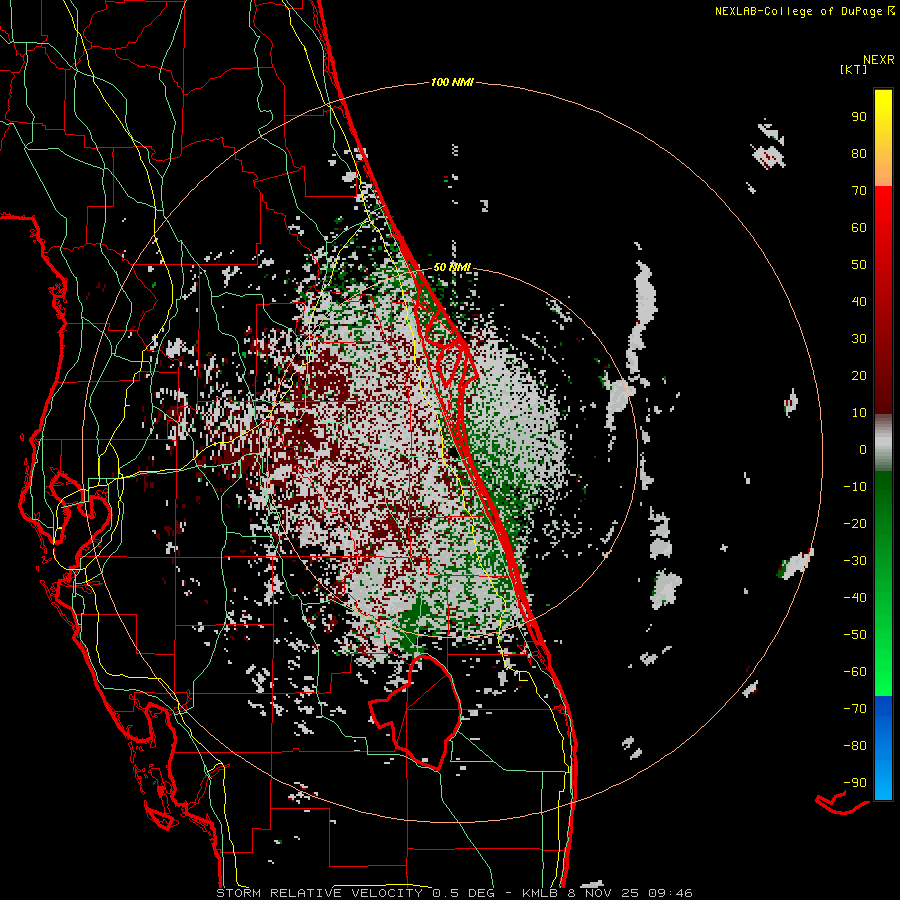Click the -90 value on velocity scale
Screen dimensions: 900x900
(x=855, y=783)
